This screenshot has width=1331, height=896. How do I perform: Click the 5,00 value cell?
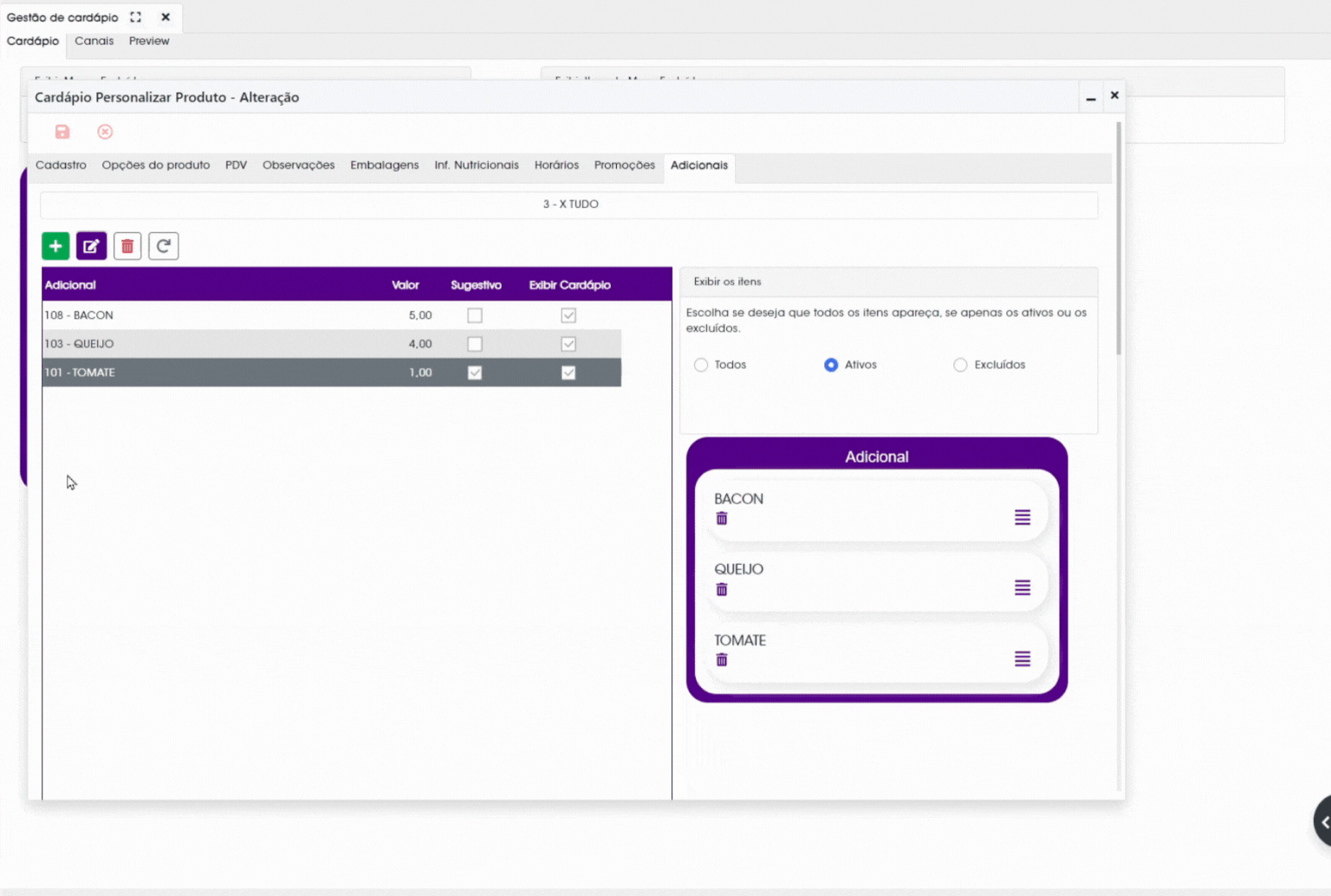[420, 315]
